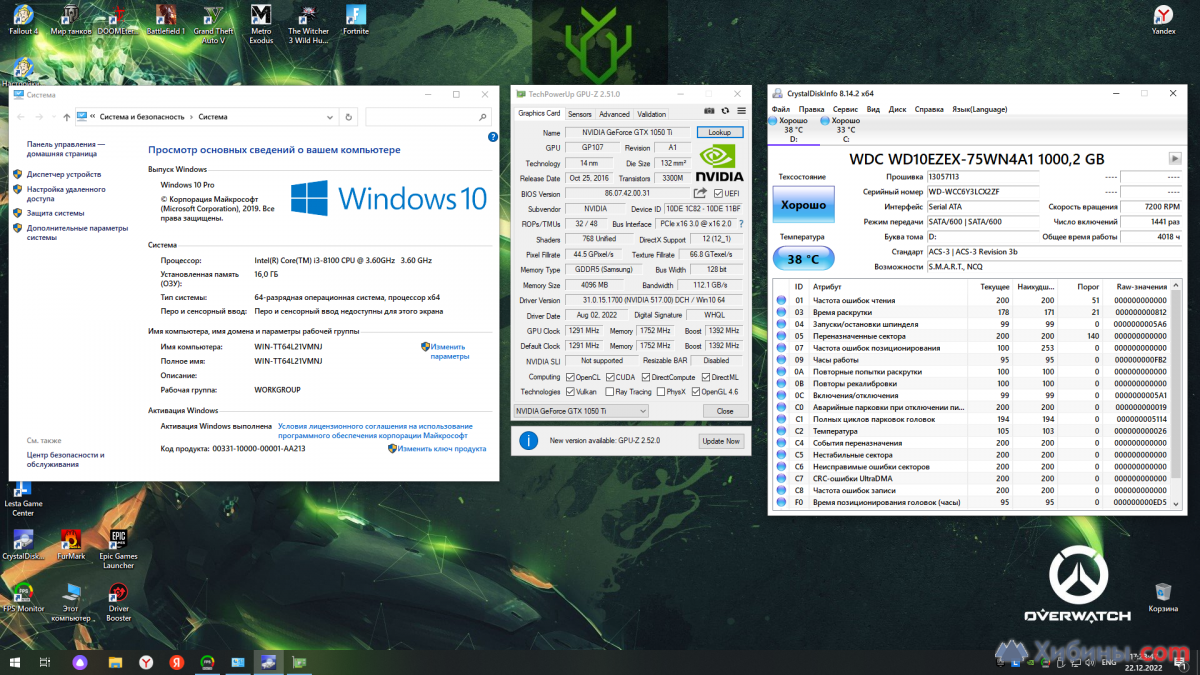The width and height of the screenshot is (1200, 675).
Task: Click Lookup button in GPU-Z
Action: point(720,132)
